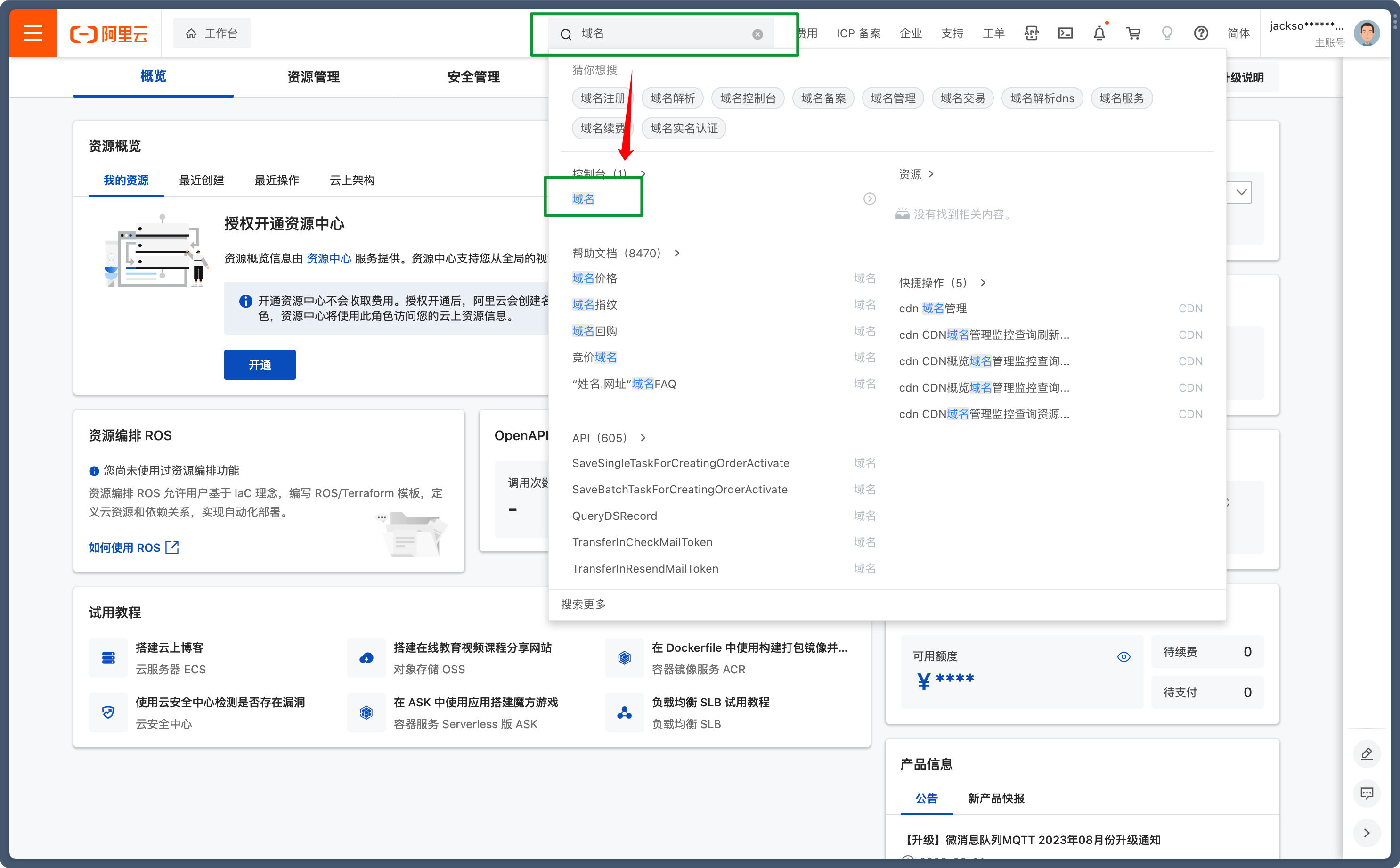Show the hidden available credit amount
1400x868 pixels.
[1123, 657]
